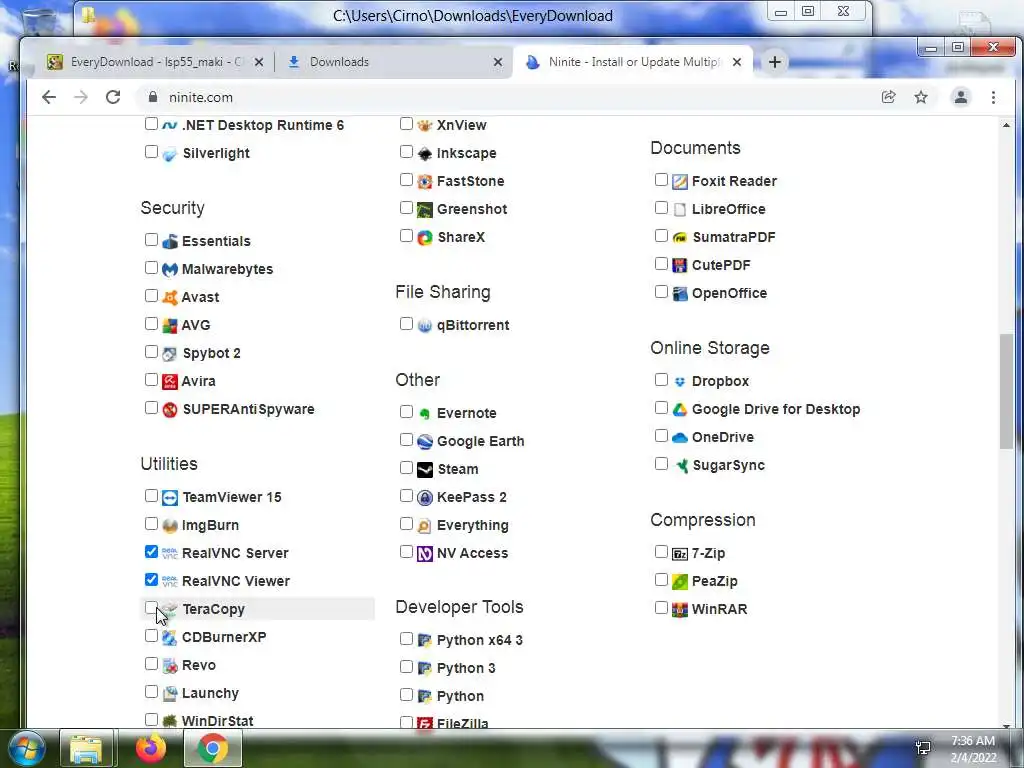1024x768 pixels.
Task: Click the Avast orange icon
Action: pyautogui.click(x=170, y=297)
